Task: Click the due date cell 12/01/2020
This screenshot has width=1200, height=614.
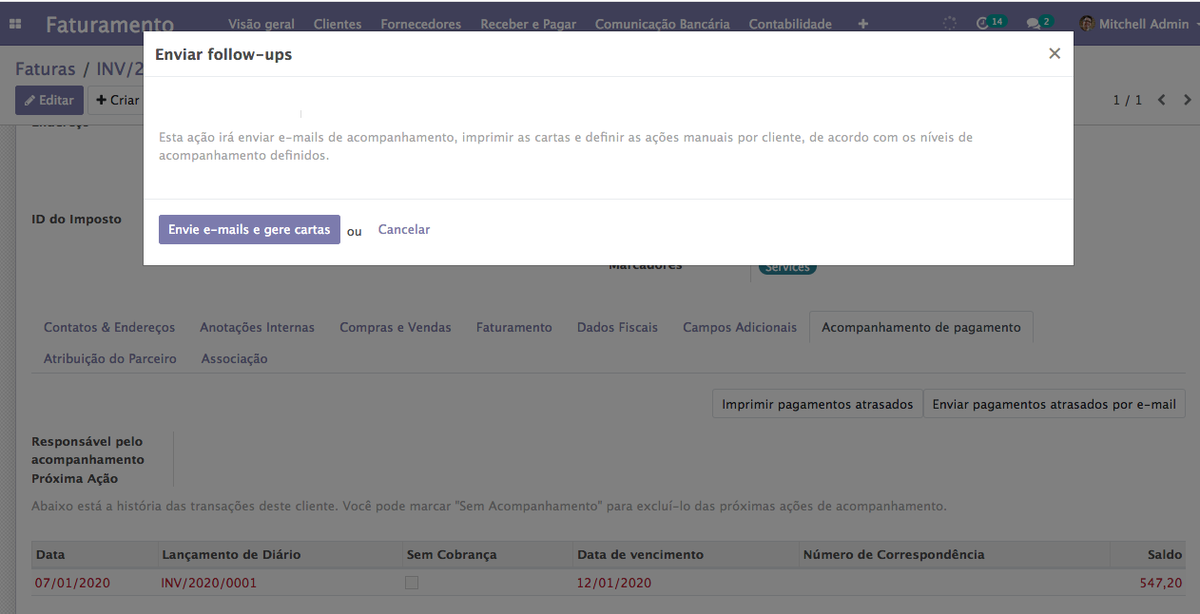Action: point(614,583)
